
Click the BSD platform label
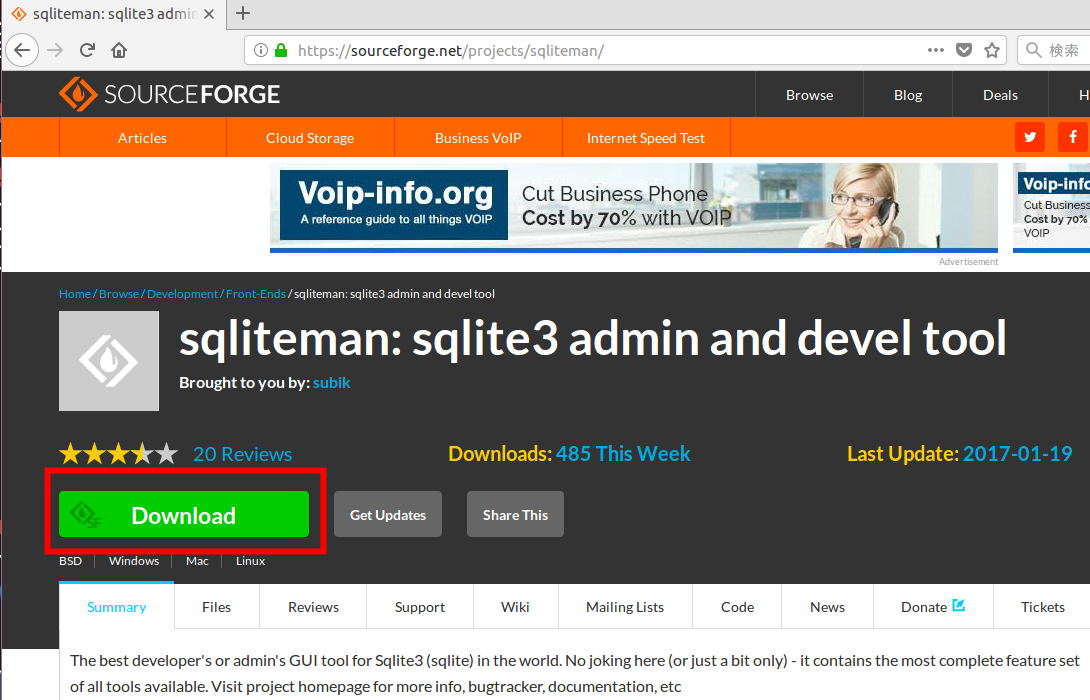70,561
